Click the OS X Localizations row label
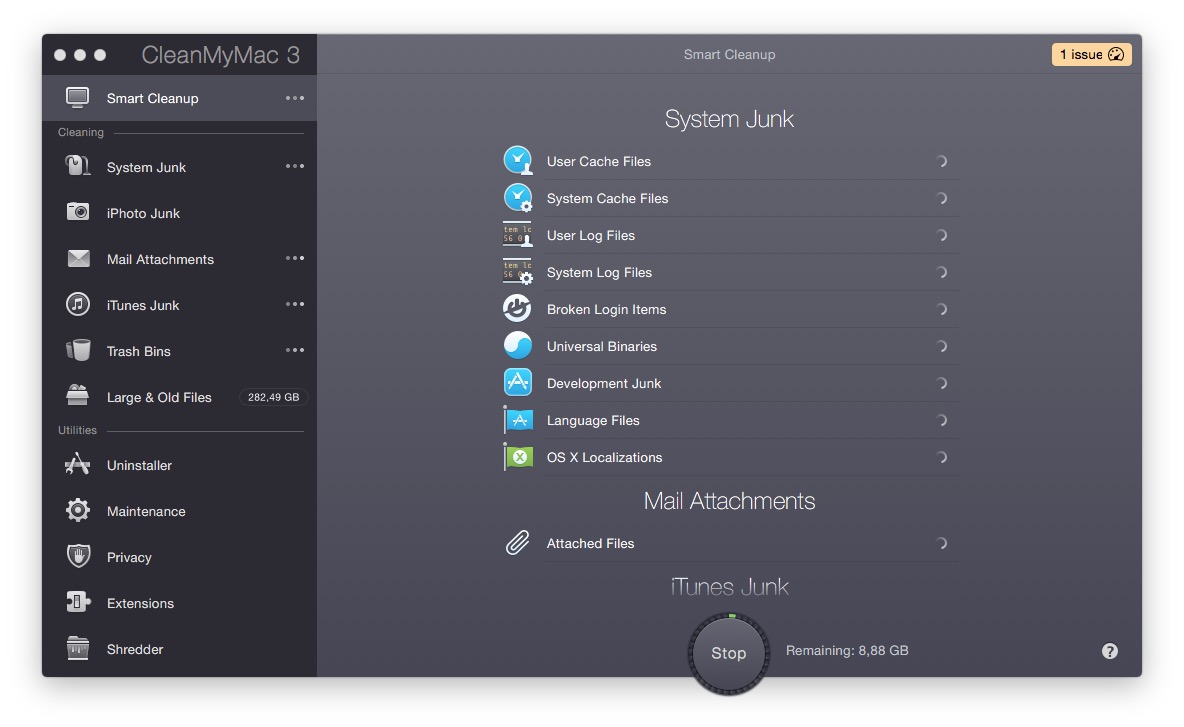 (x=604, y=457)
